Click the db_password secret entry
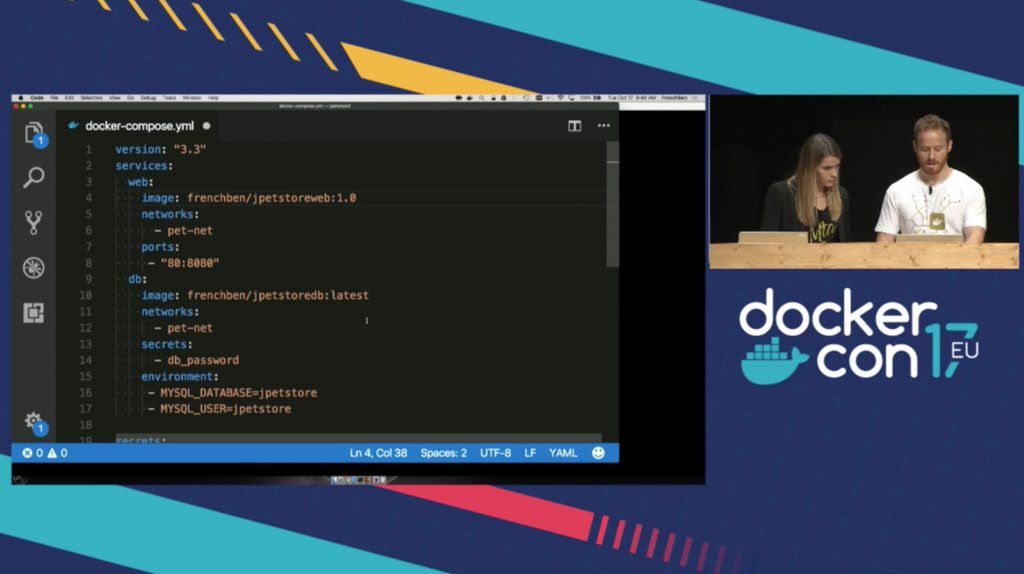The width and height of the screenshot is (1024, 574). click(x=203, y=360)
